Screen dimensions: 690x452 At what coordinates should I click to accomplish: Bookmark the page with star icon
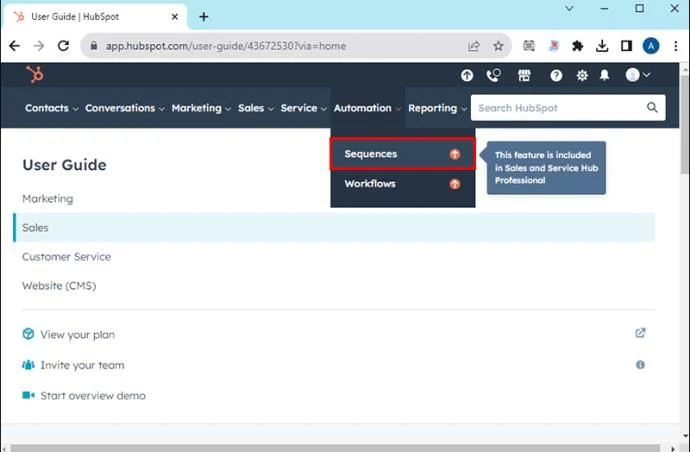point(498,46)
